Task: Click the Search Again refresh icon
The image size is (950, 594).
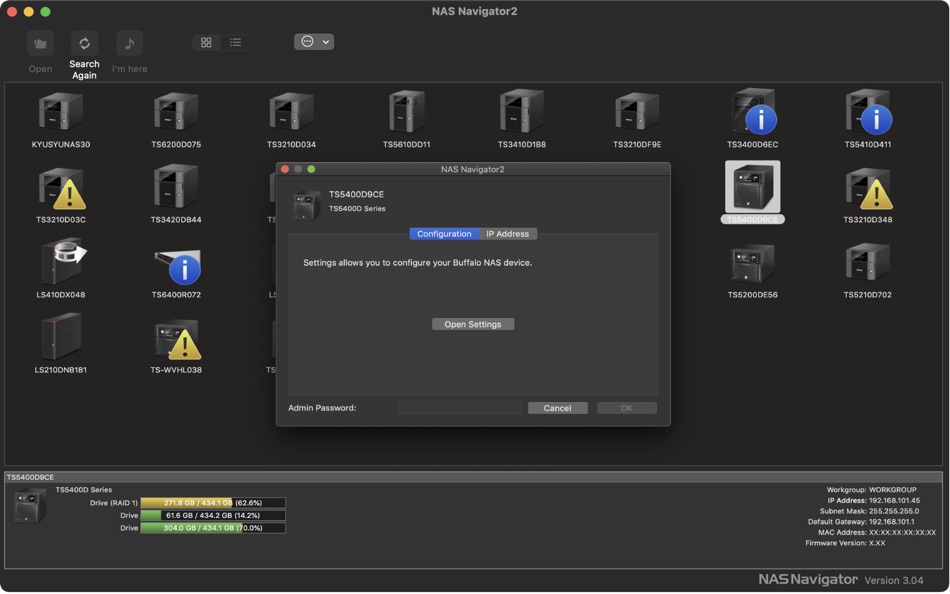Action: point(84,44)
